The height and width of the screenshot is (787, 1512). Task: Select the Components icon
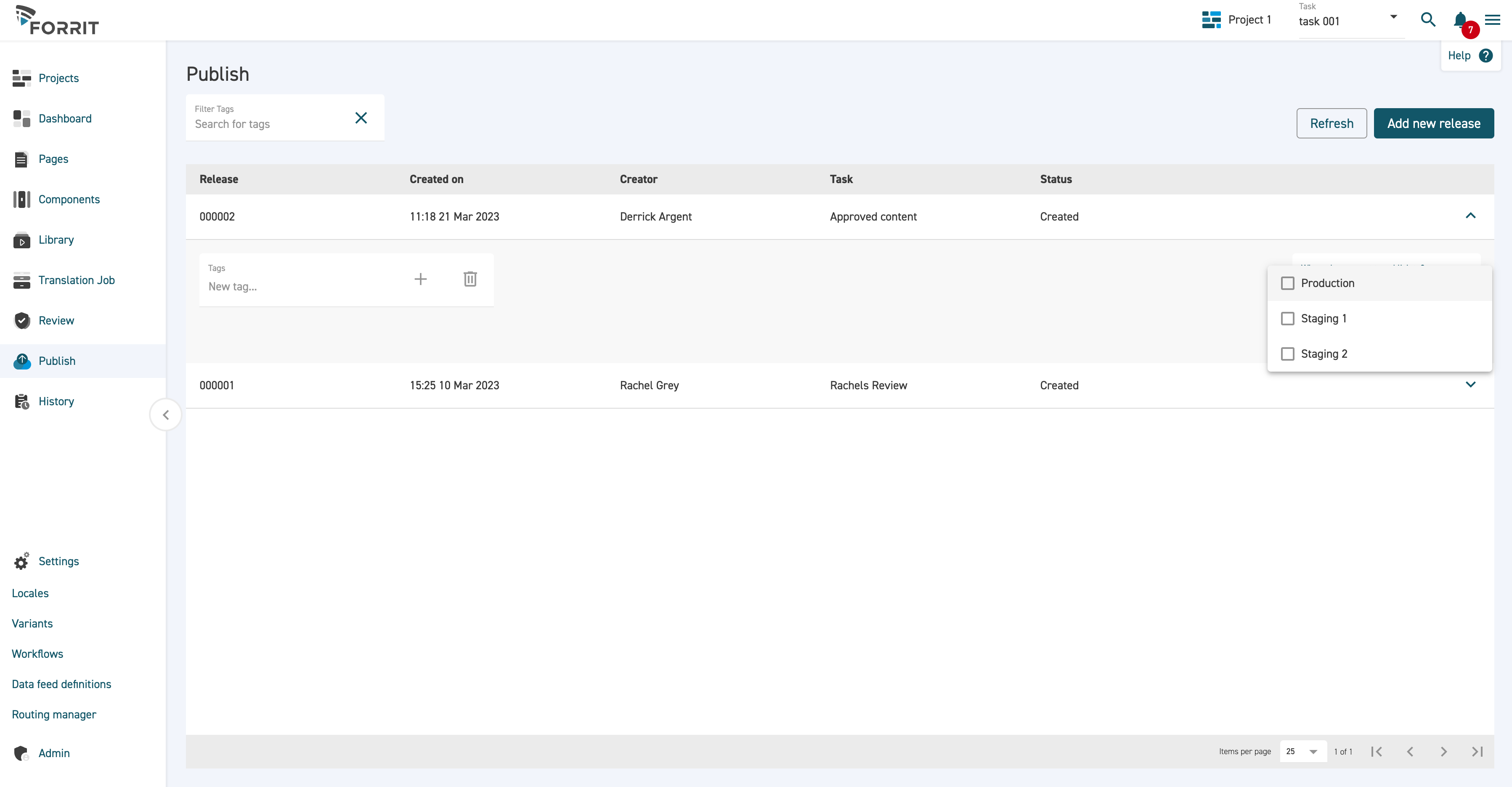click(x=22, y=199)
